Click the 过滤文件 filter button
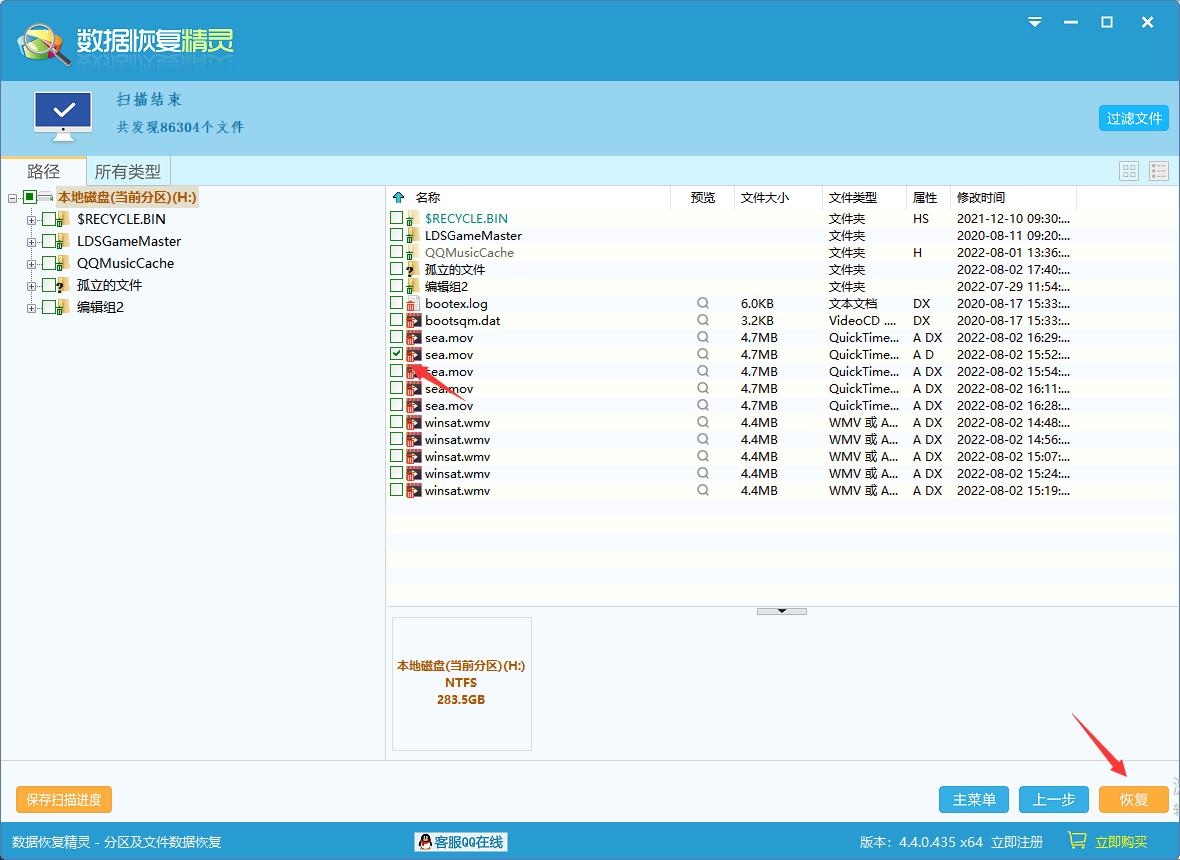The image size is (1180, 860). click(x=1133, y=118)
